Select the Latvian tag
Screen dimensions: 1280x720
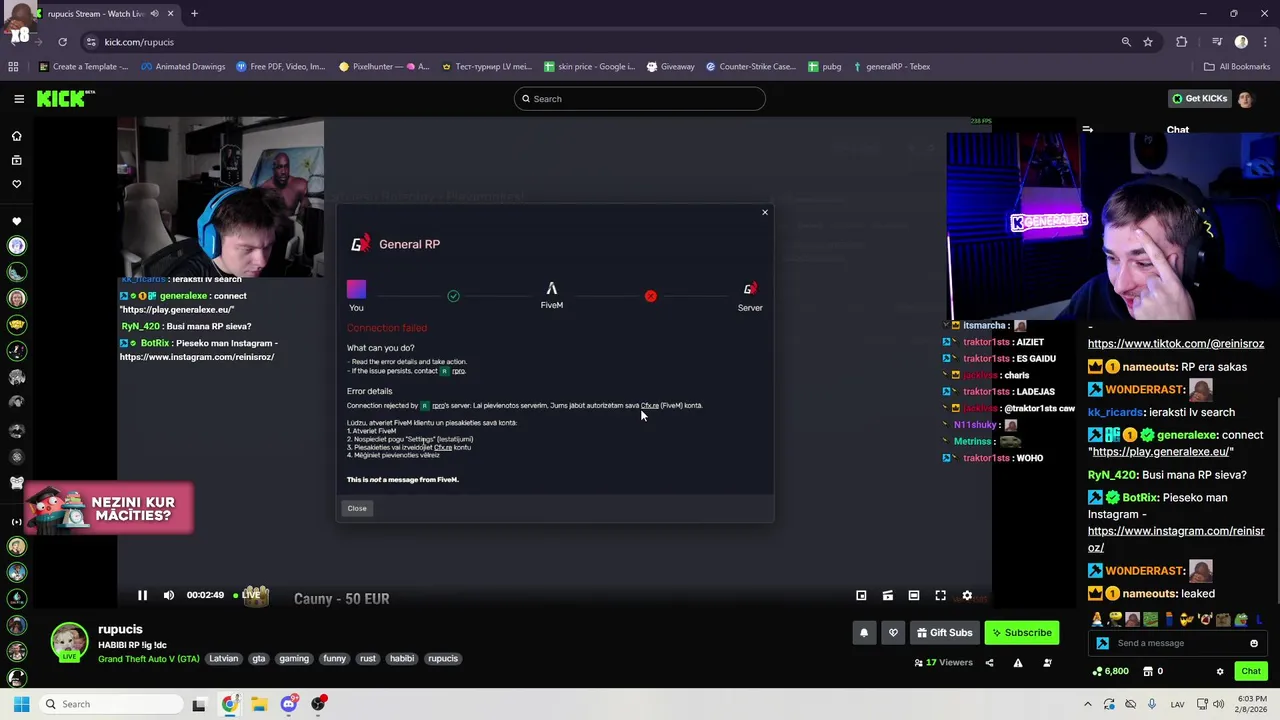pos(224,658)
